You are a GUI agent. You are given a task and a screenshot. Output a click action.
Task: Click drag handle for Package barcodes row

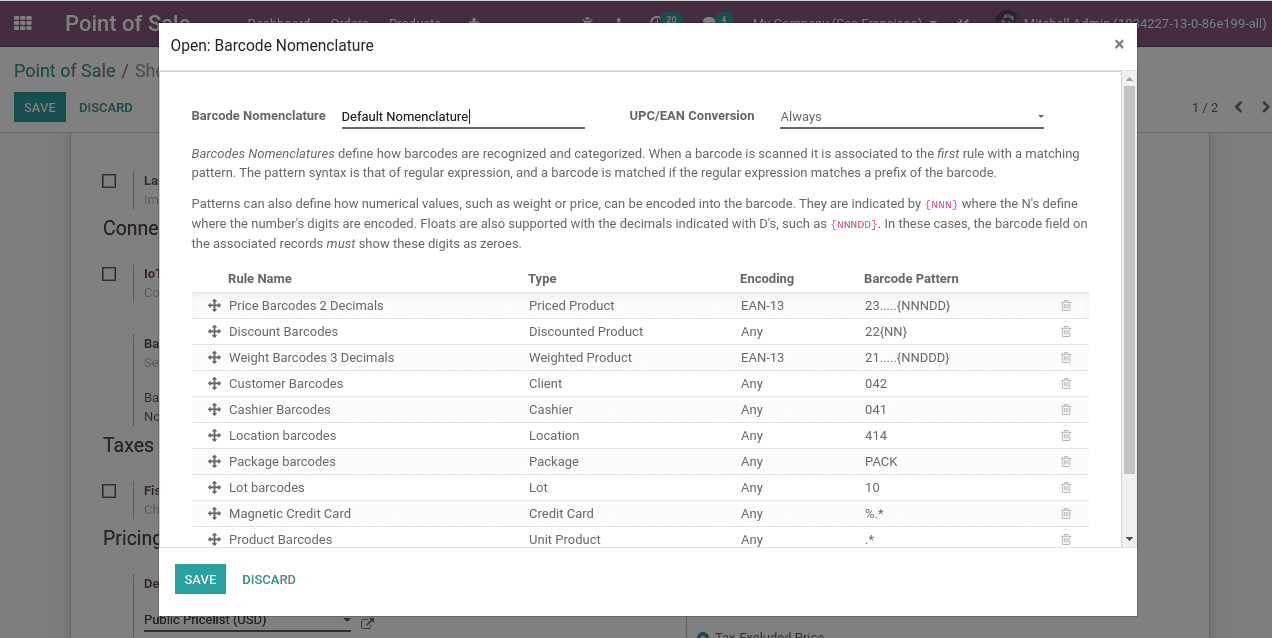pyautogui.click(x=214, y=462)
